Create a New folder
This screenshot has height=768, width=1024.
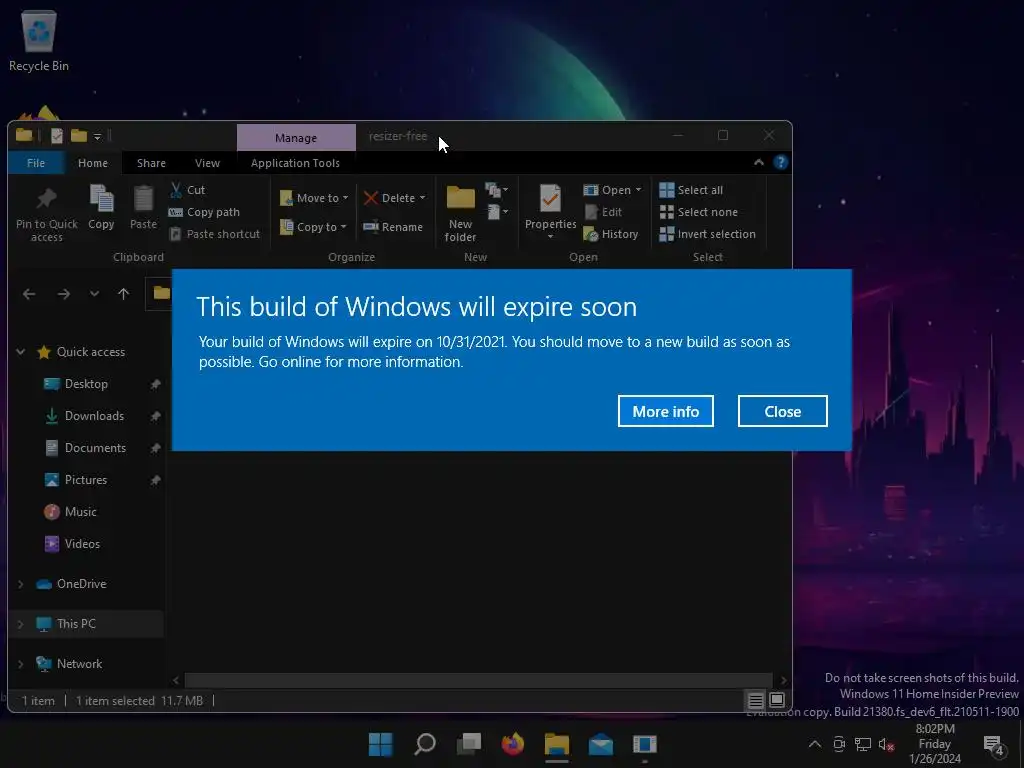(460, 213)
